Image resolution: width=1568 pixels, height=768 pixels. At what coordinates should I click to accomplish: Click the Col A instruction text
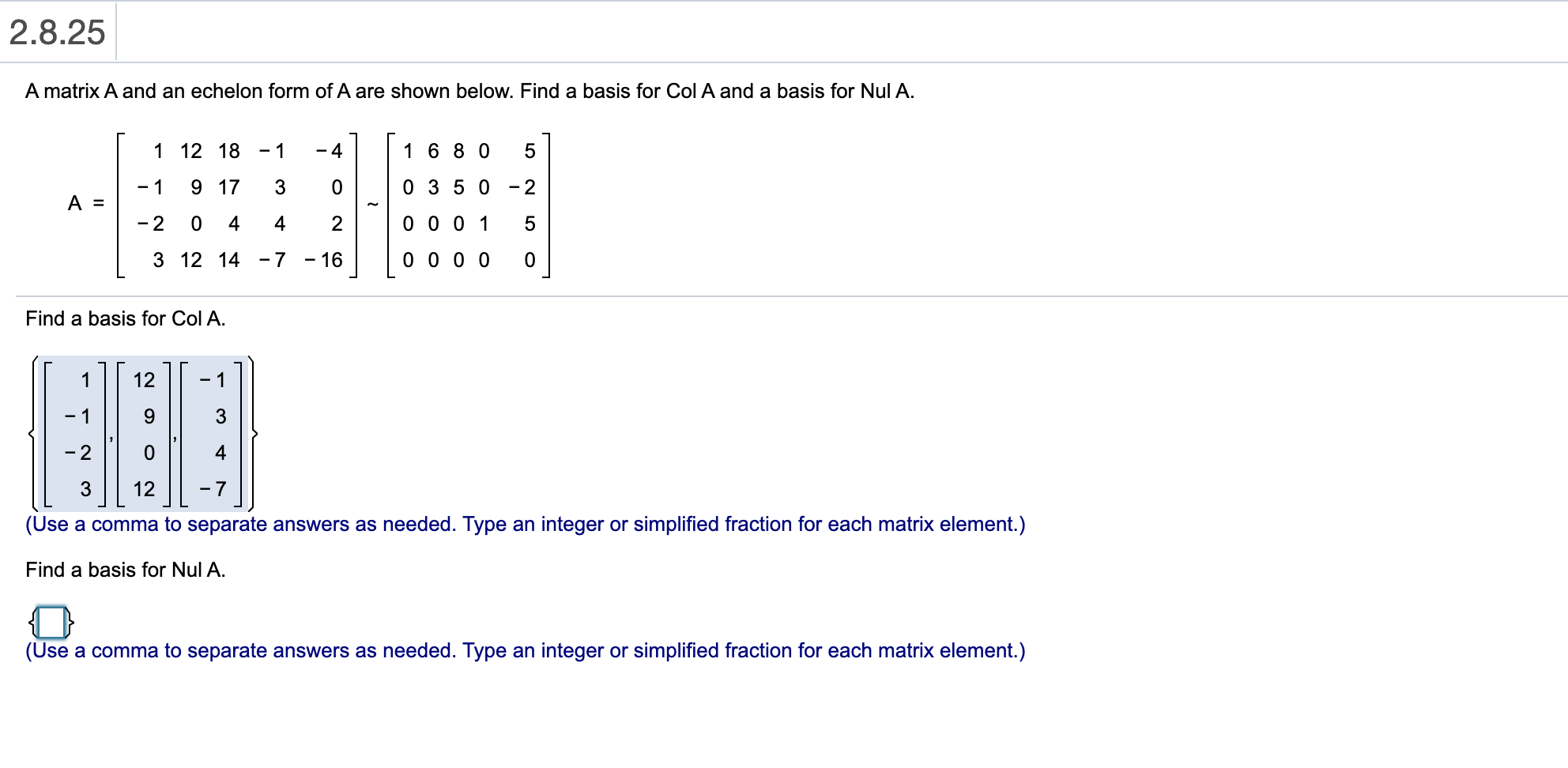(x=526, y=524)
